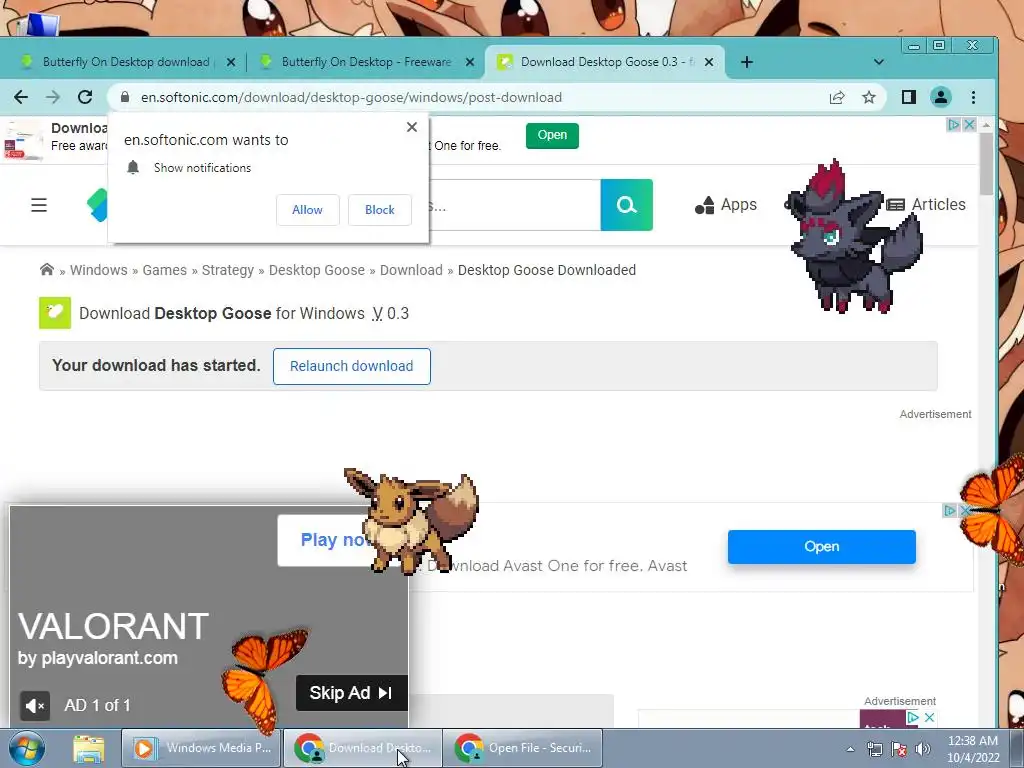Screen dimensions: 1024x768
Task: Open the Download breadcrumb link
Action: point(411,270)
